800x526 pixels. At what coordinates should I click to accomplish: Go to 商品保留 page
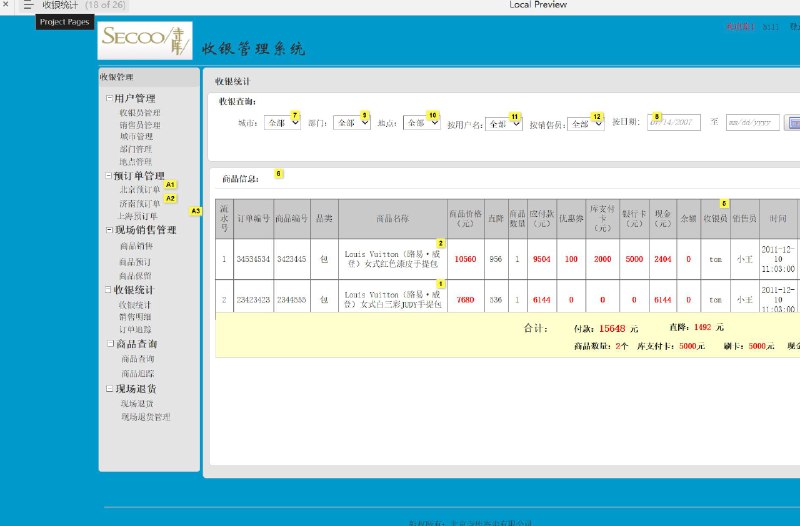[x=135, y=276]
